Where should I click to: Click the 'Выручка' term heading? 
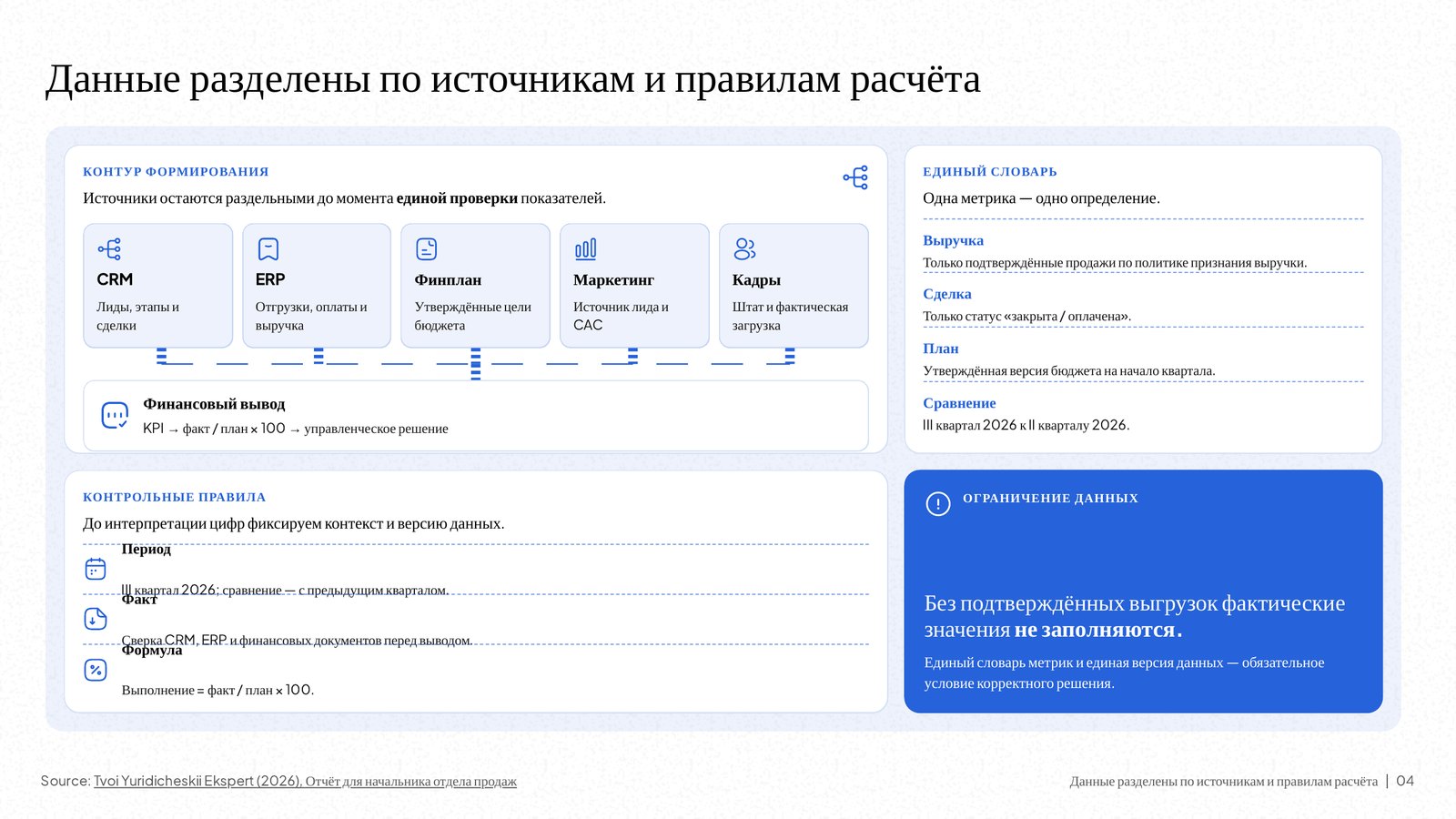click(x=953, y=240)
